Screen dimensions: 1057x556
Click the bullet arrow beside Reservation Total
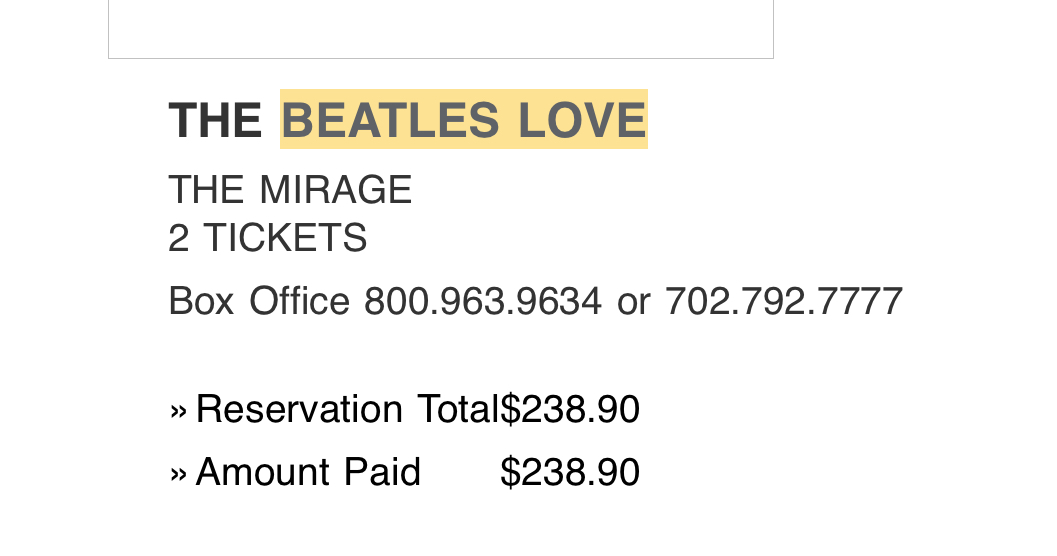(x=178, y=410)
